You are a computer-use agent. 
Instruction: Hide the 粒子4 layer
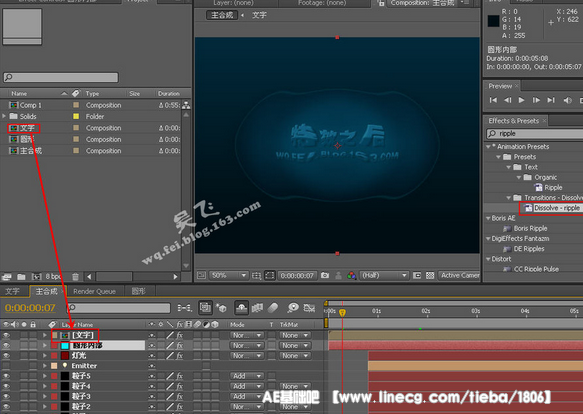click(6, 386)
